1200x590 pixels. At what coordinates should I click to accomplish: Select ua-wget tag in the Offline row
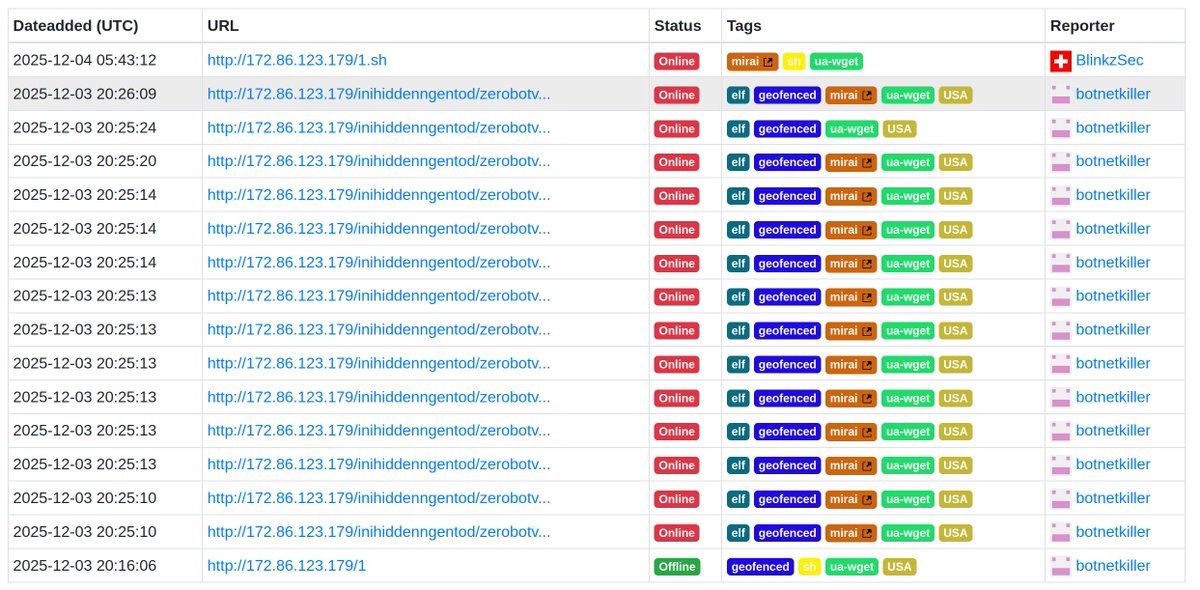(x=852, y=566)
